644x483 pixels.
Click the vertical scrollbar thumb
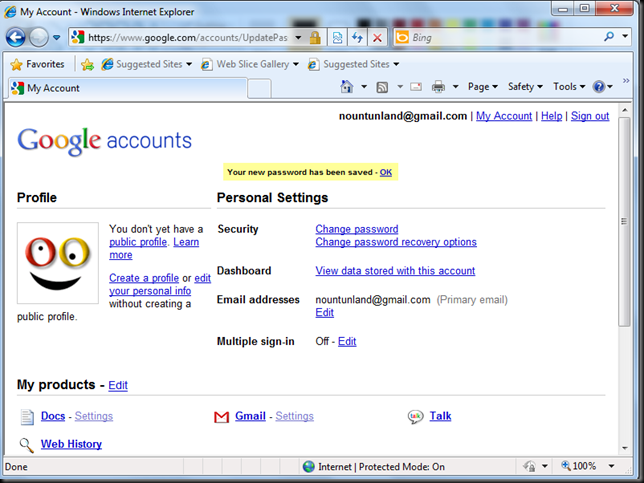point(624,222)
